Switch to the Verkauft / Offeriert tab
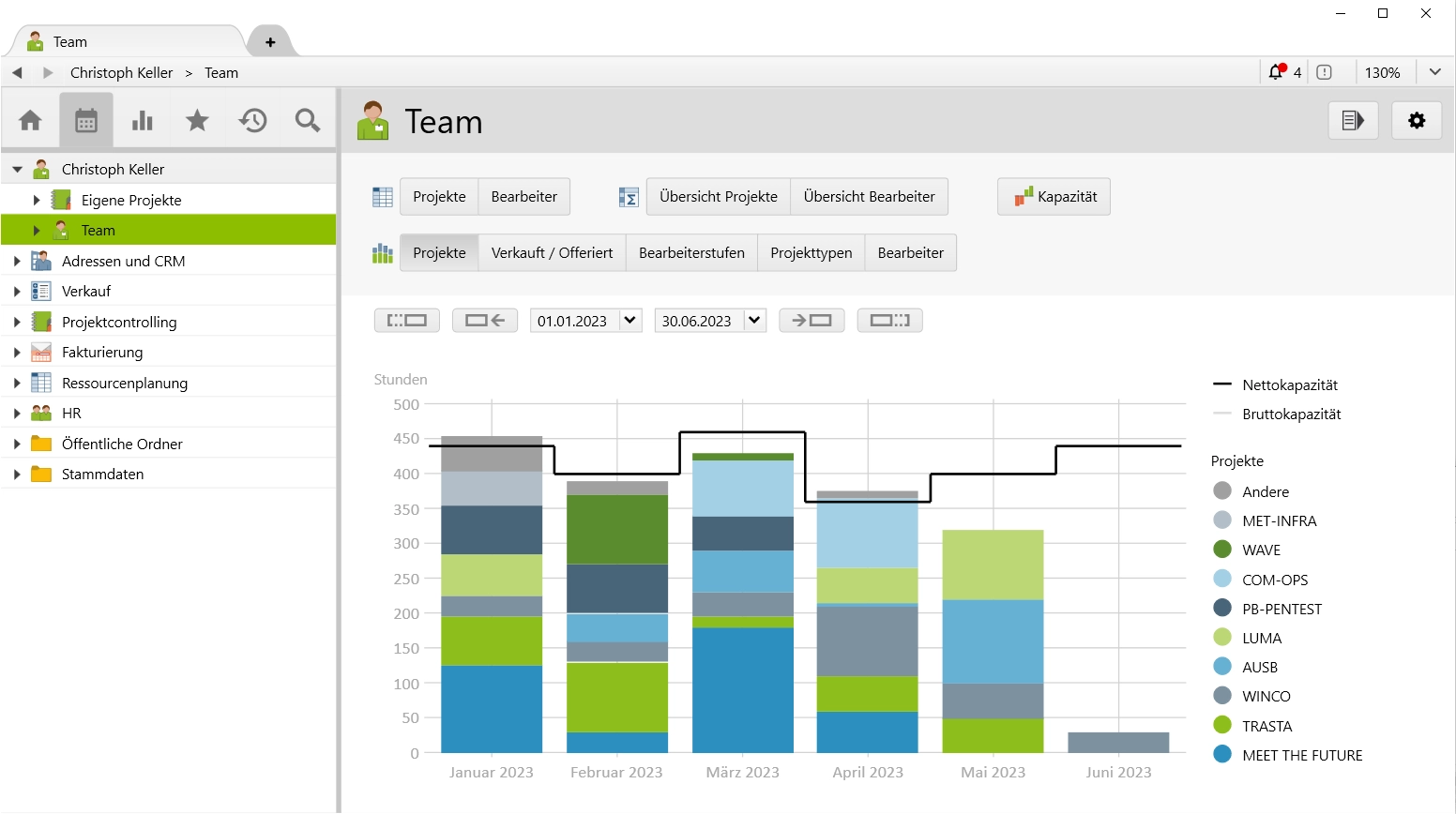The image size is (1456, 814). pos(552,252)
